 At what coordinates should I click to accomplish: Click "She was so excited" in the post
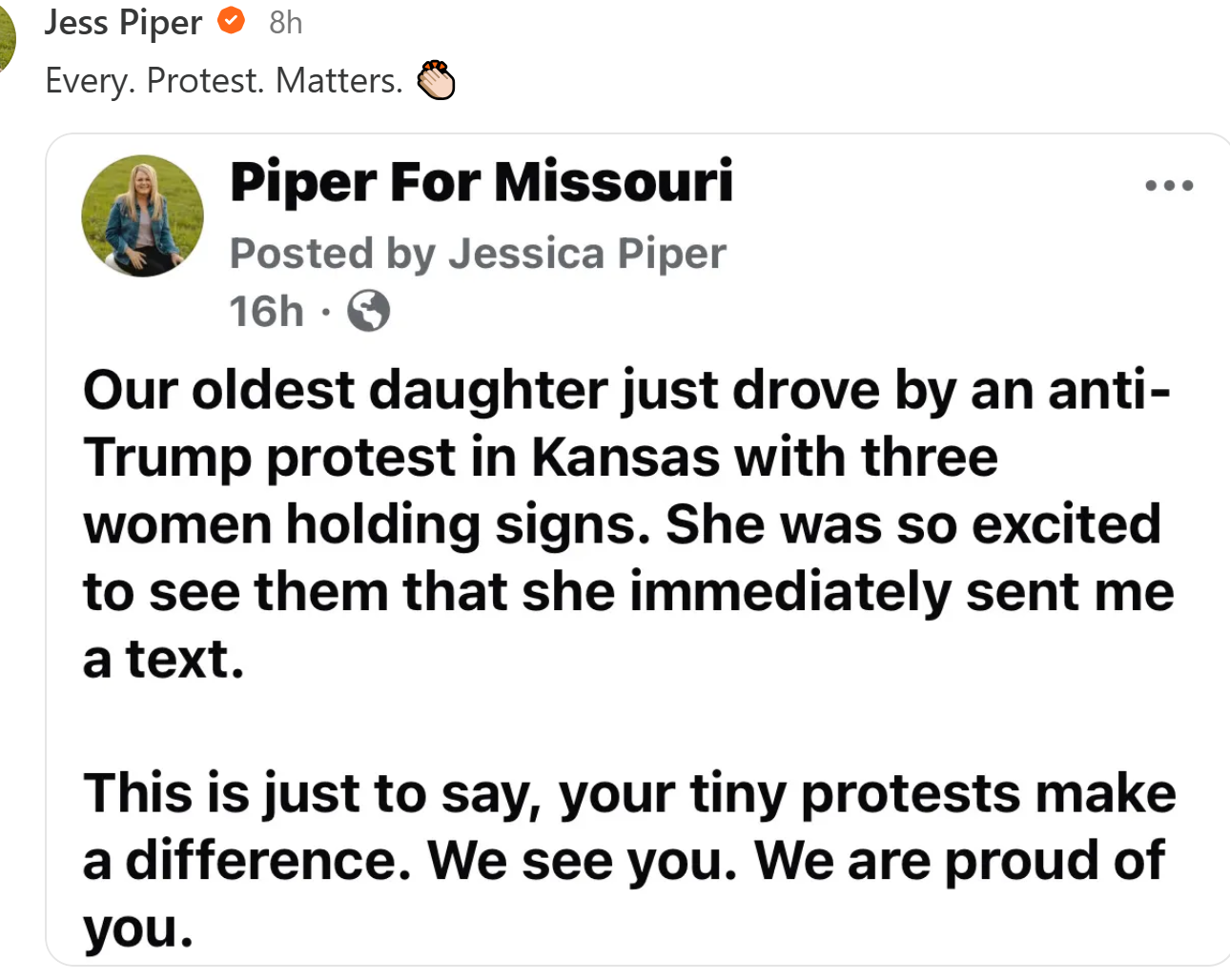pos(912,524)
